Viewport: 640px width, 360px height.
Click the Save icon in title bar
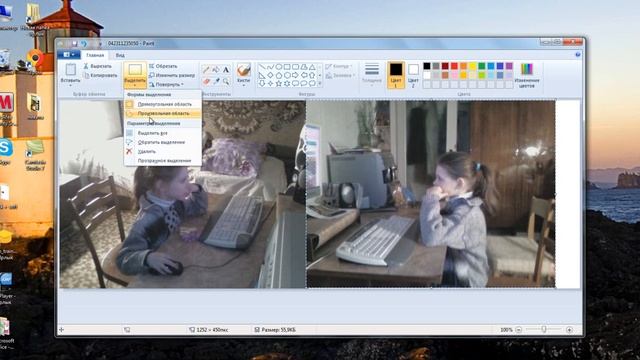(x=75, y=43)
